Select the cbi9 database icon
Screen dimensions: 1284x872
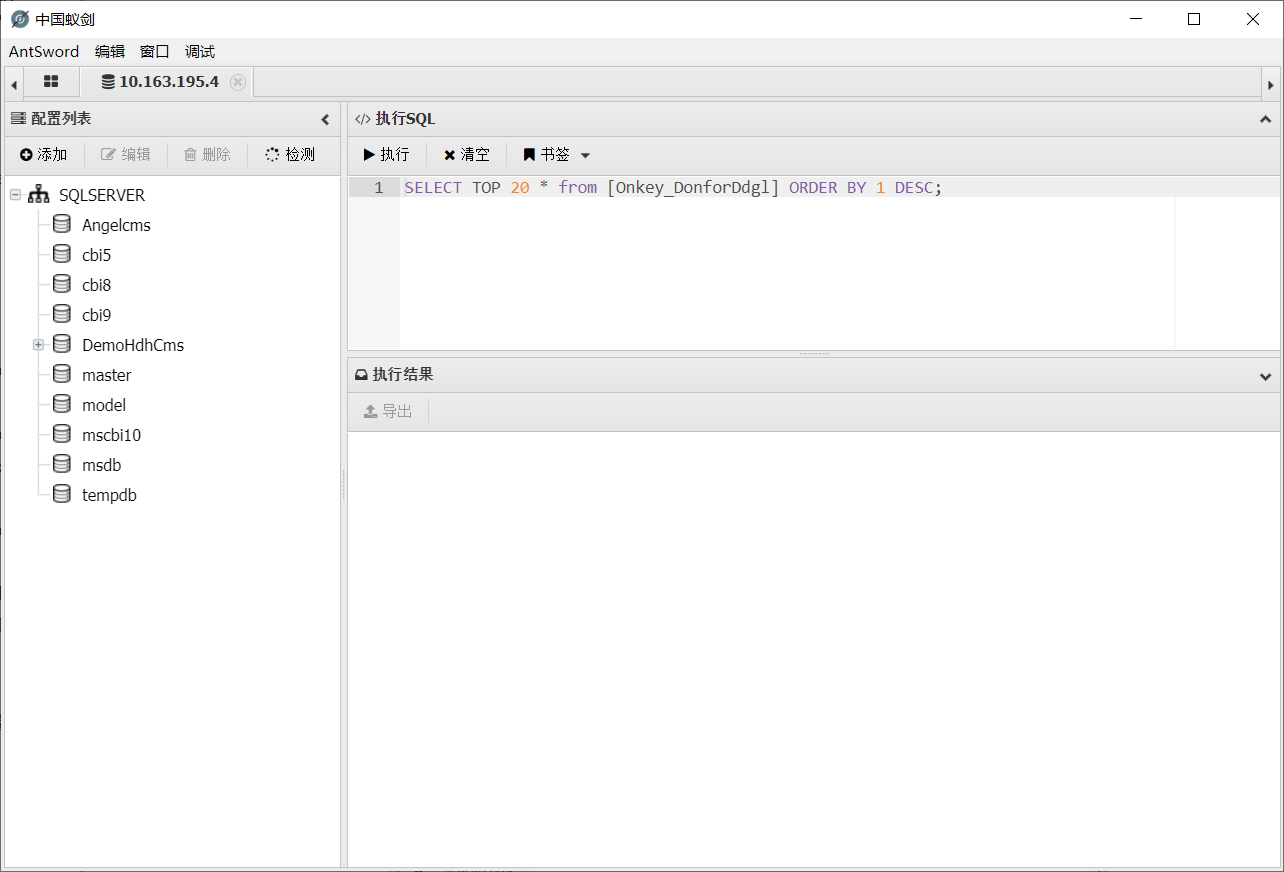(x=62, y=315)
